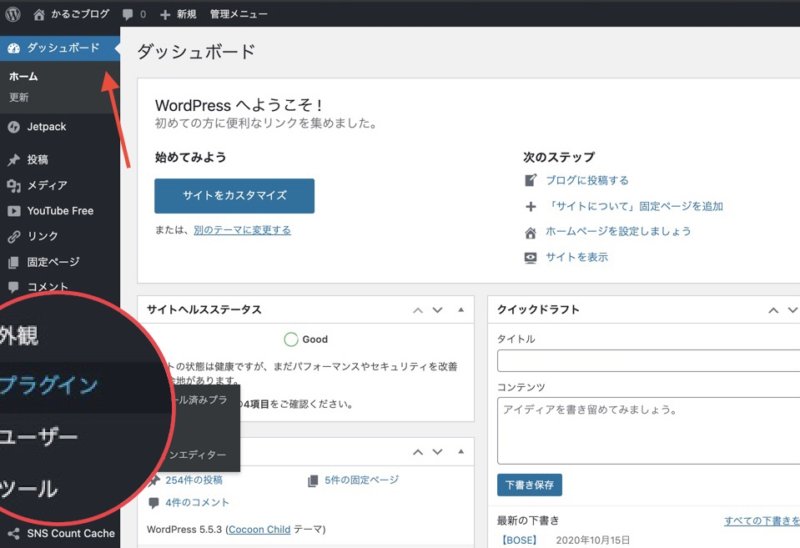Open ユーザー in the sidebar
Screen dimensions: 800x548
pos(39,437)
